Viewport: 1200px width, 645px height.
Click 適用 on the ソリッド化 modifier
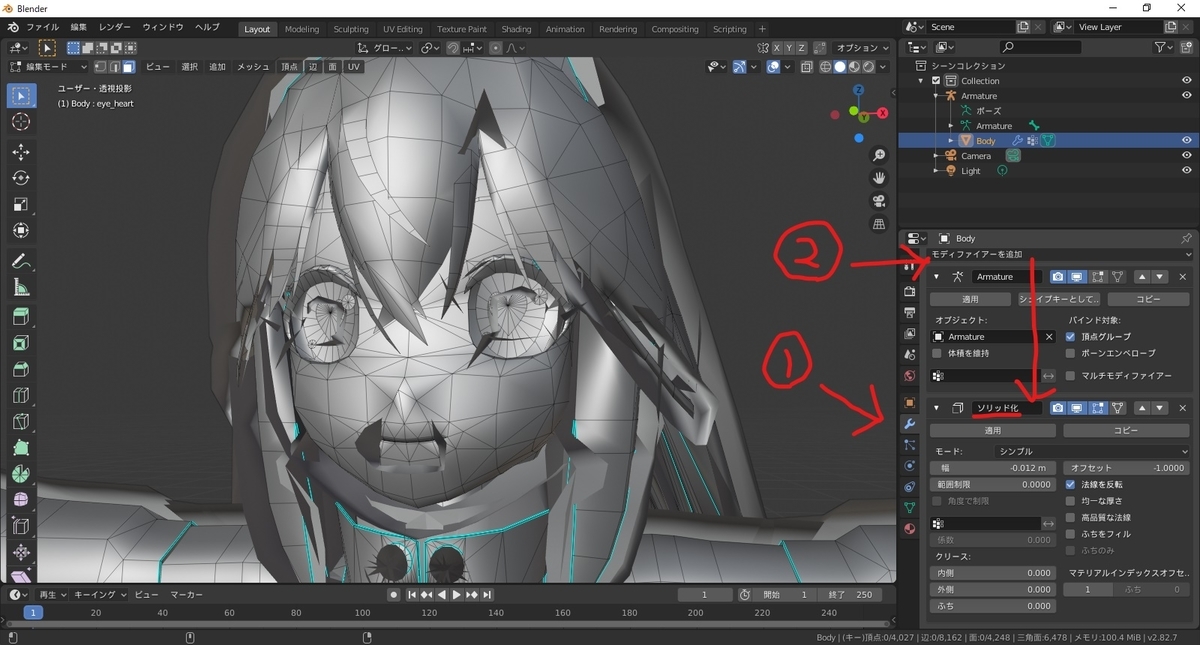tap(993, 430)
